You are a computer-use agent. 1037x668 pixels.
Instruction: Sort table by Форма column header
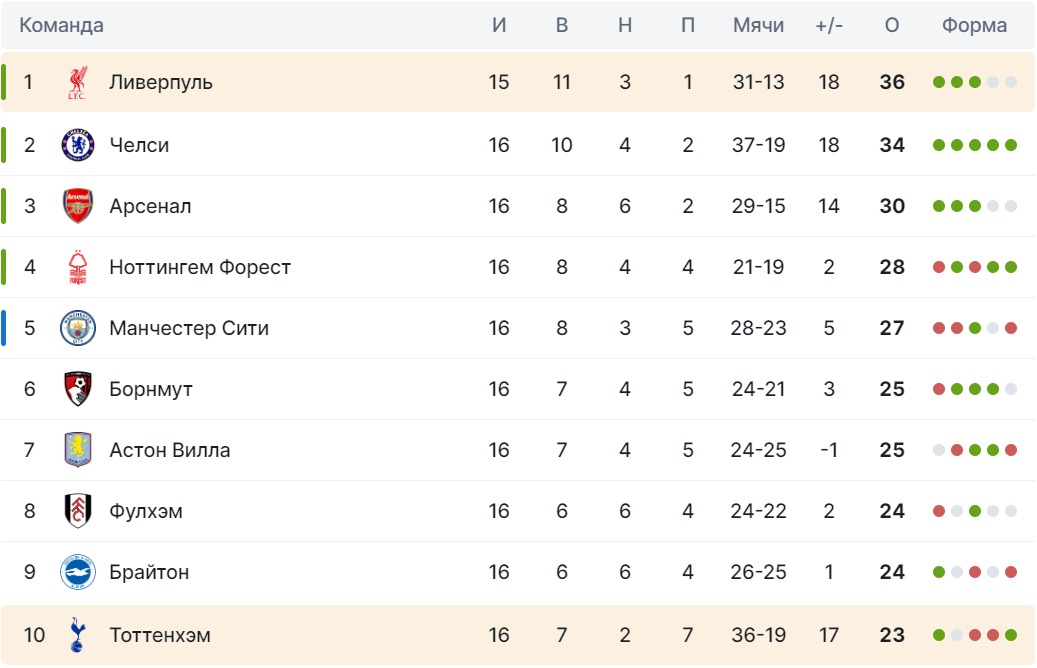pos(974,25)
